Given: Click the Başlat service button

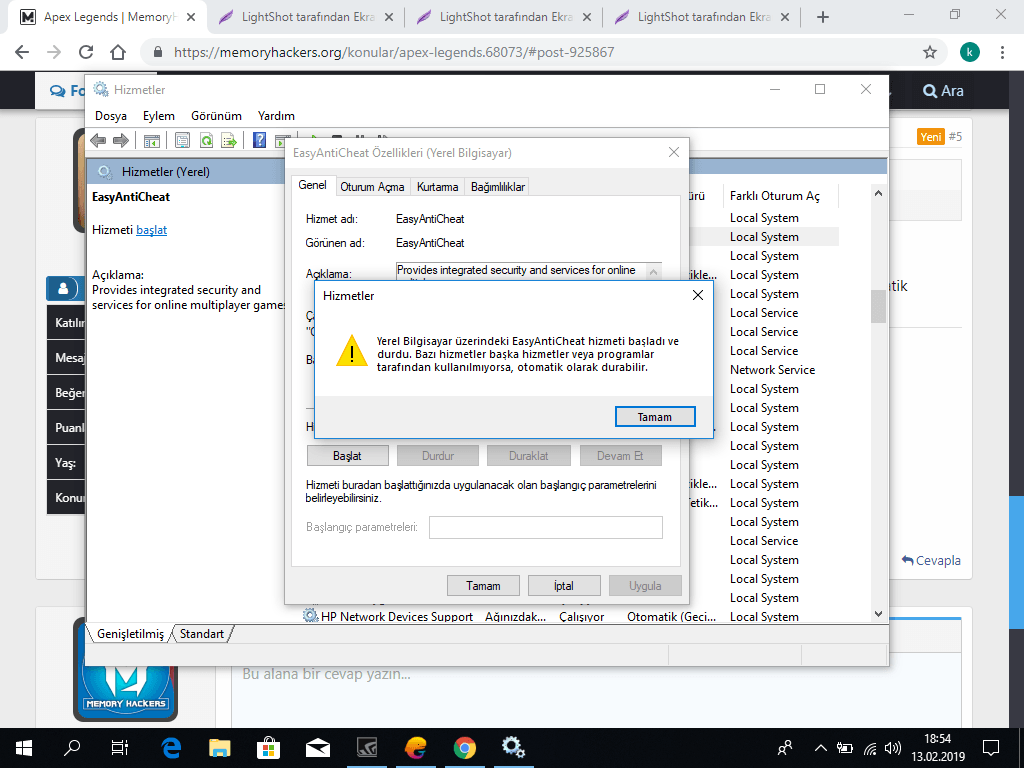Looking at the screenshot, I should tap(347, 456).
